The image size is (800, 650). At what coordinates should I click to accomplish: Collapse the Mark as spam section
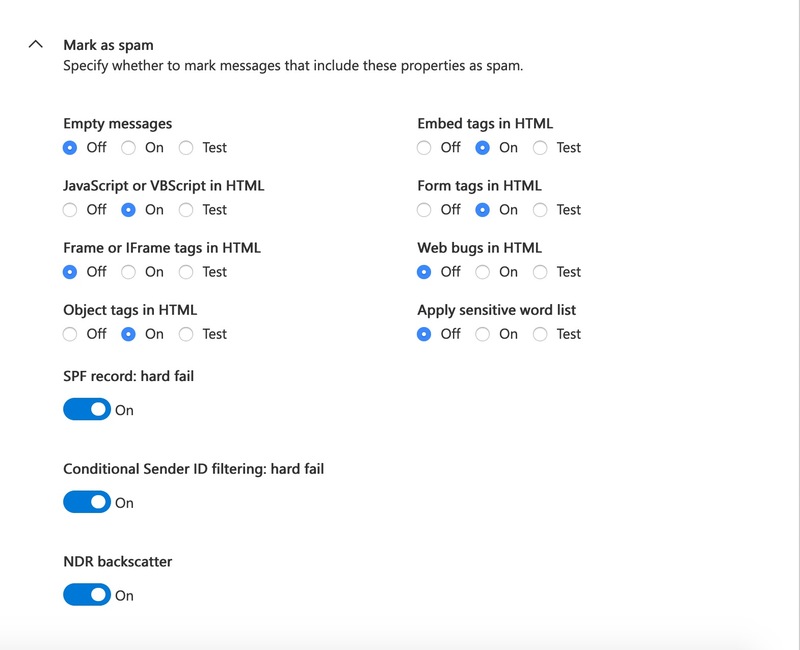pyautogui.click(x=35, y=44)
